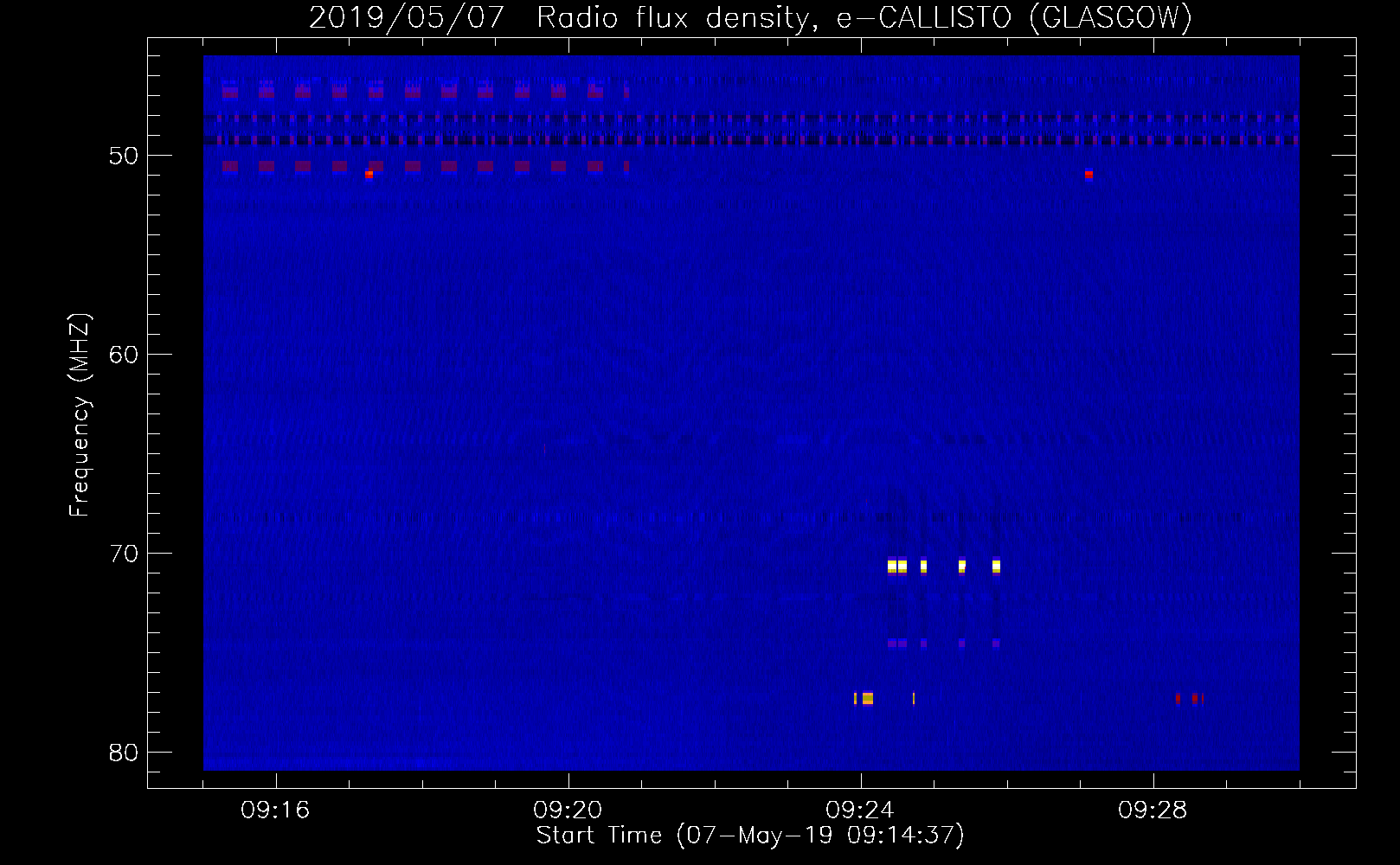
Task: Click the orange burst near 77 MHz at 09:24
Action: coord(867,698)
